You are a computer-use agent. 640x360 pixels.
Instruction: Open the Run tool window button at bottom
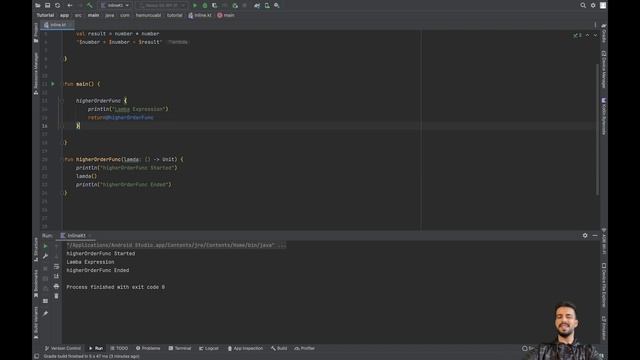tap(96, 348)
